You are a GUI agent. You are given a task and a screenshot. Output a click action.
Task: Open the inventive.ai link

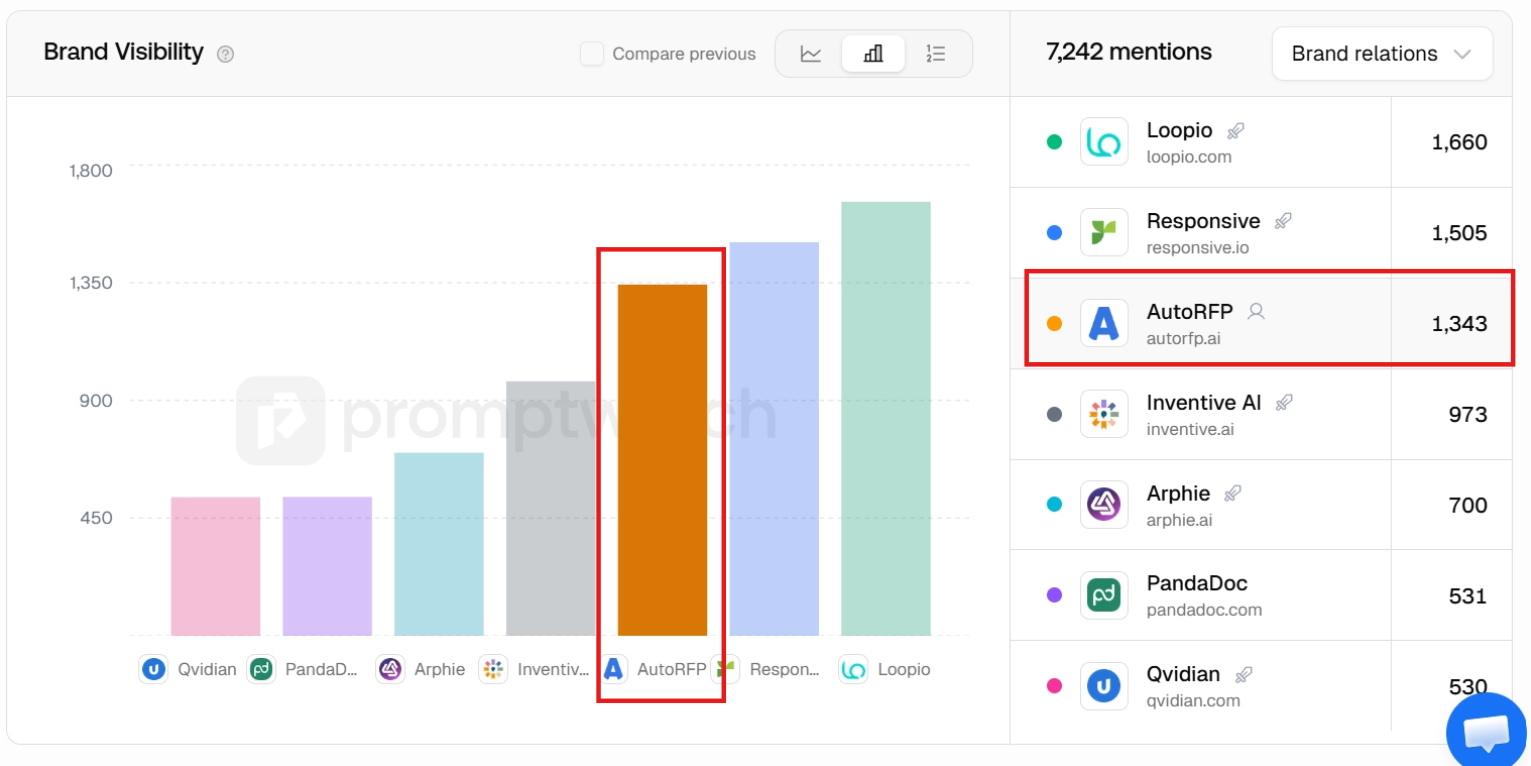coord(1190,429)
